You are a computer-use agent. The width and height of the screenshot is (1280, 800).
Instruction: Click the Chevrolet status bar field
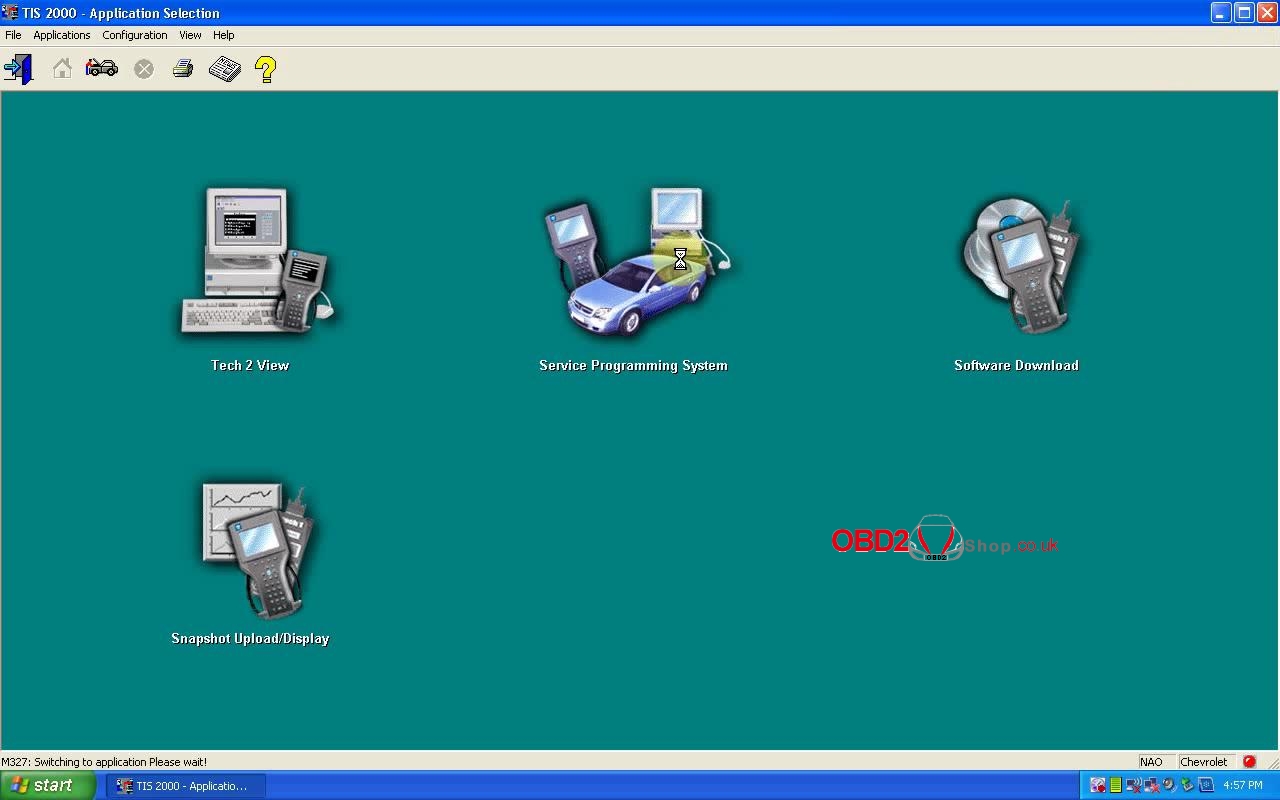tap(1204, 762)
